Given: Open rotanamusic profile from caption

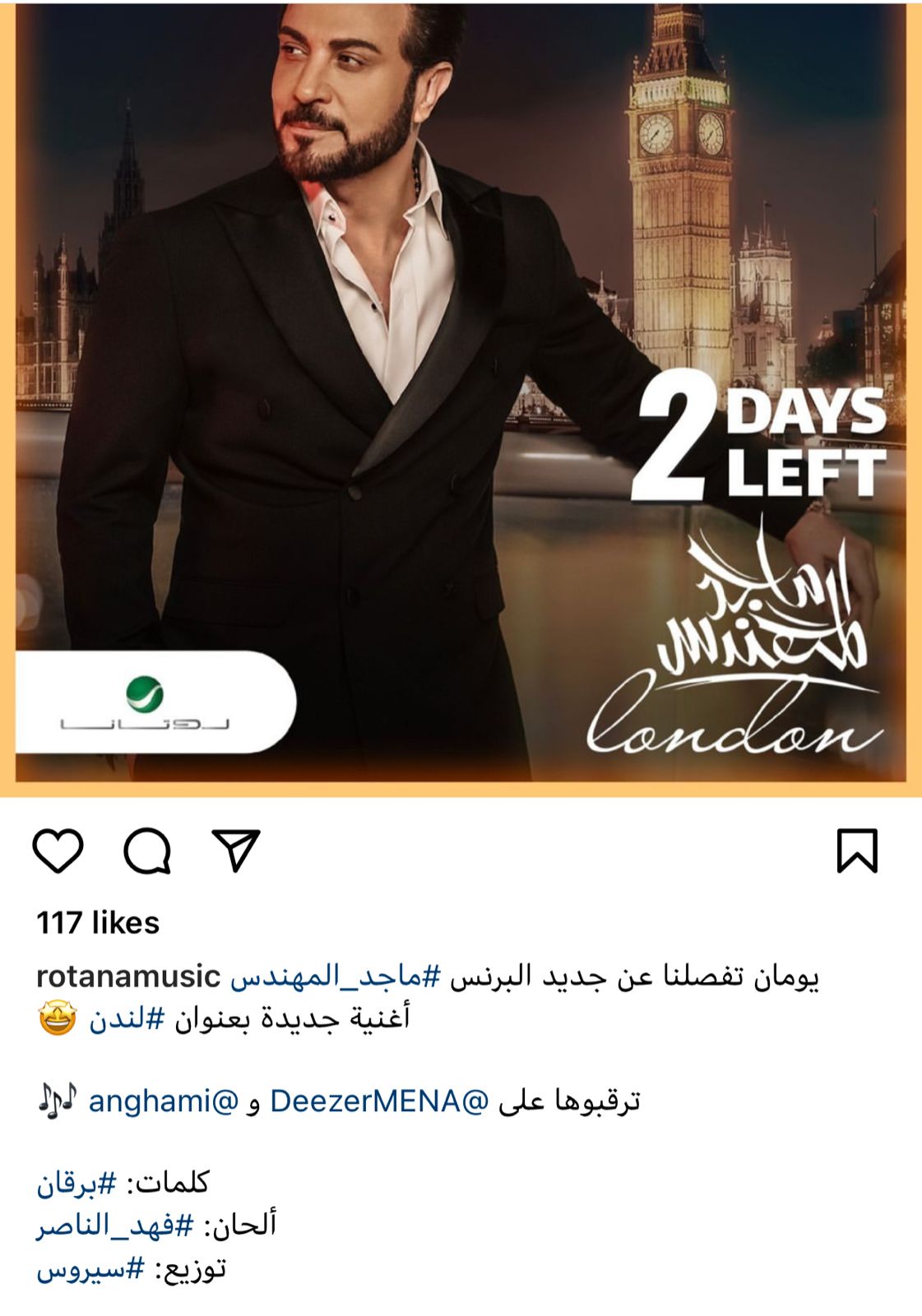Looking at the screenshot, I should 128,976.
